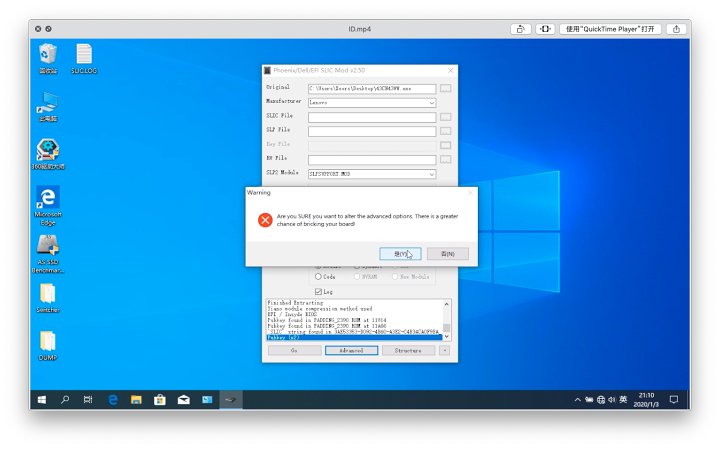Click into the SLIC File input field
Viewport: 720px width, 449px height.
(371, 117)
